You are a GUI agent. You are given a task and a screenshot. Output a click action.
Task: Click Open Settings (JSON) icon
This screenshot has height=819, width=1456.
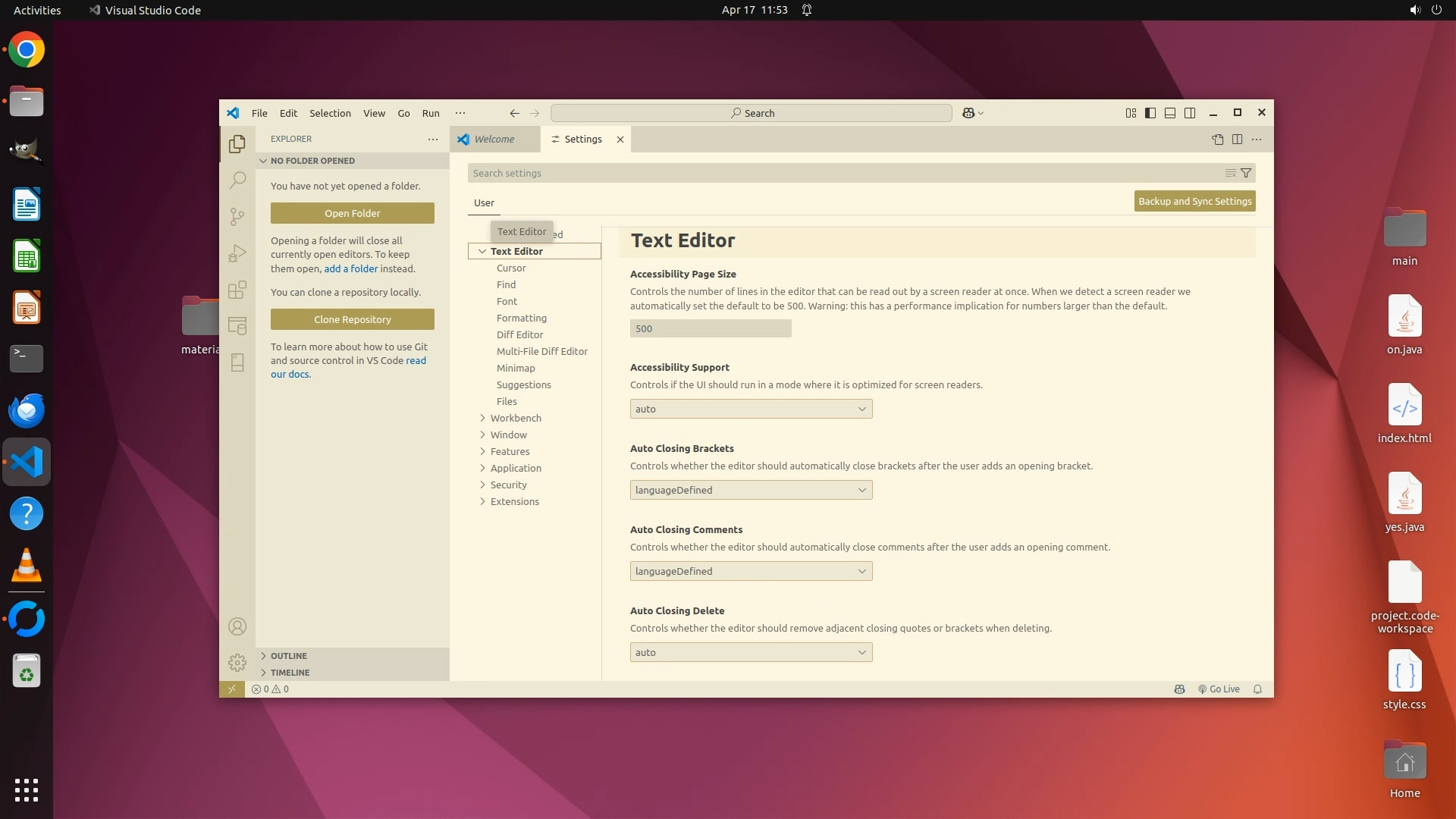1217,140
